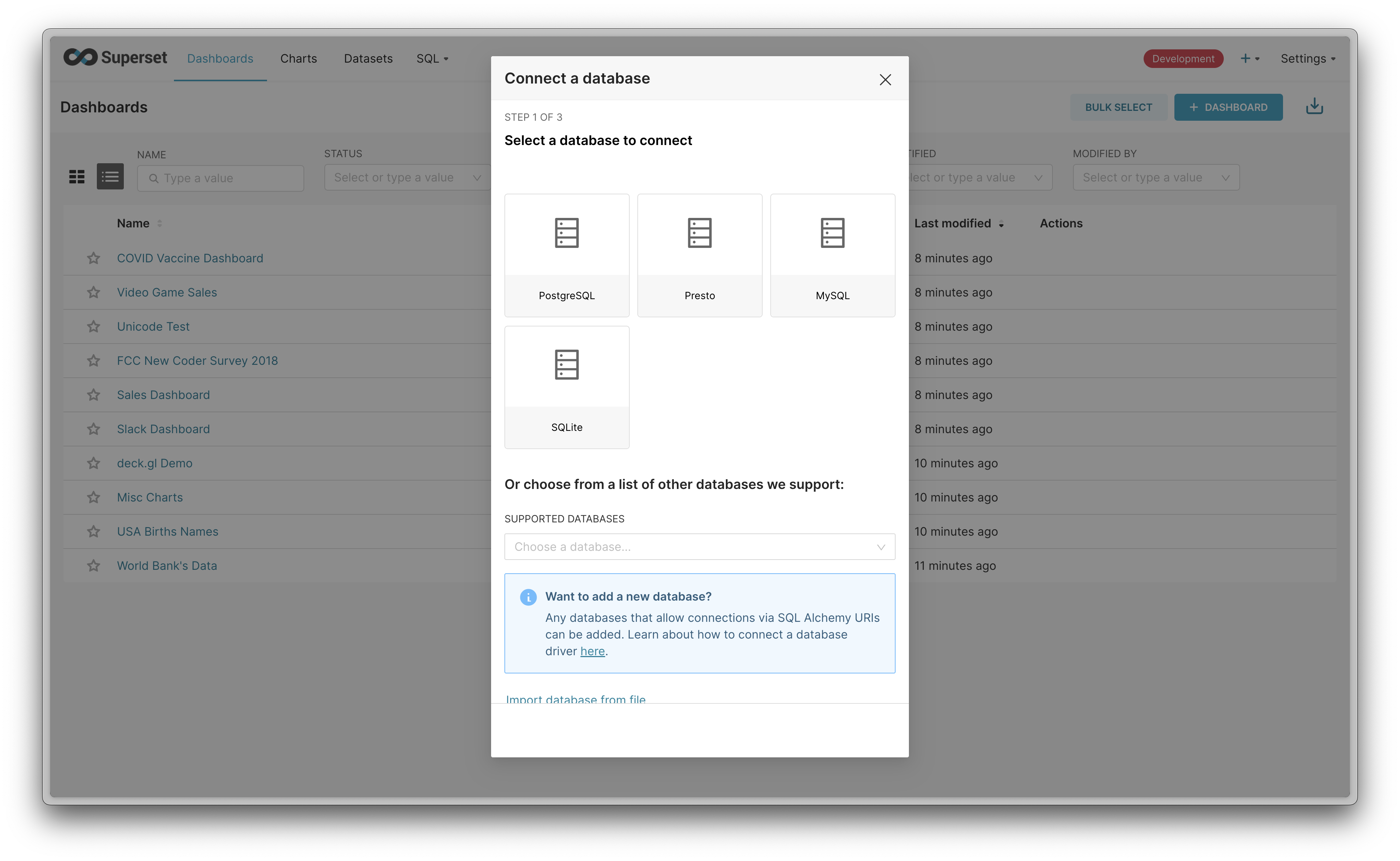Go to the Charts tab
Viewport: 1400px width, 861px height.
299,58
